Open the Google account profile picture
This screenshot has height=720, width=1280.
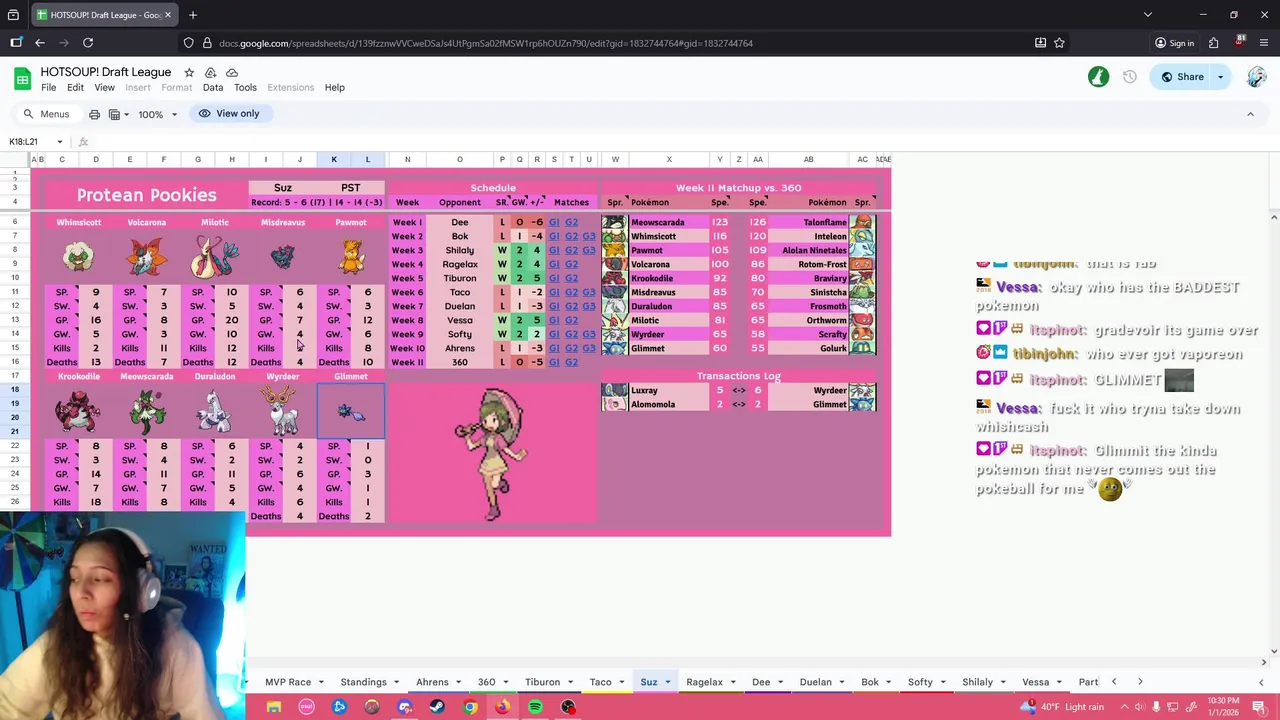(x=1257, y=77)
